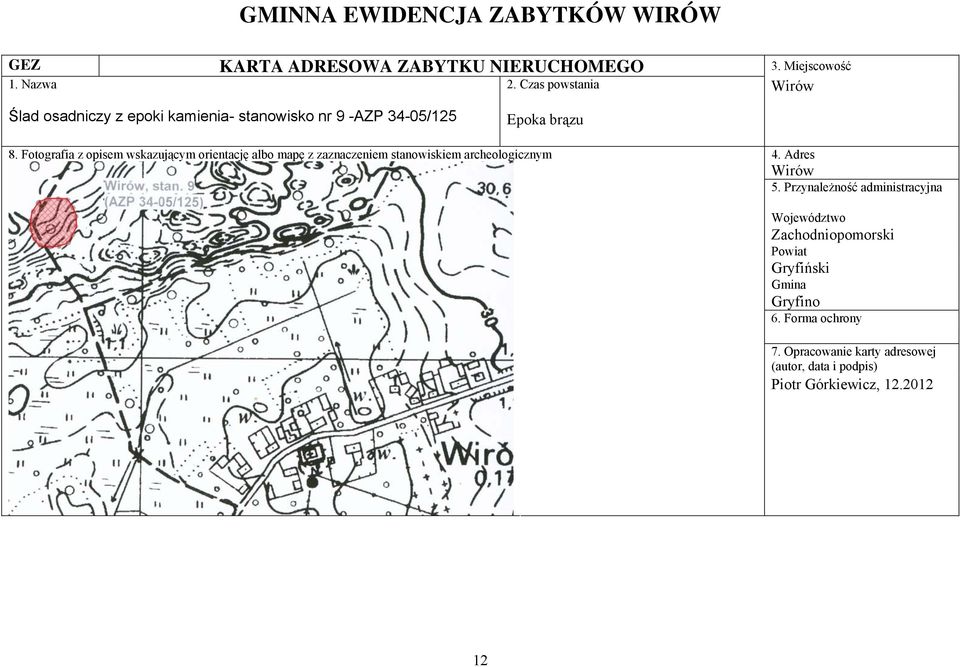Image resolution: width=960 pixels, height=667 pixels.
Task: Click "7. Opracowanie karty adresowej" label
Action: 853,352
